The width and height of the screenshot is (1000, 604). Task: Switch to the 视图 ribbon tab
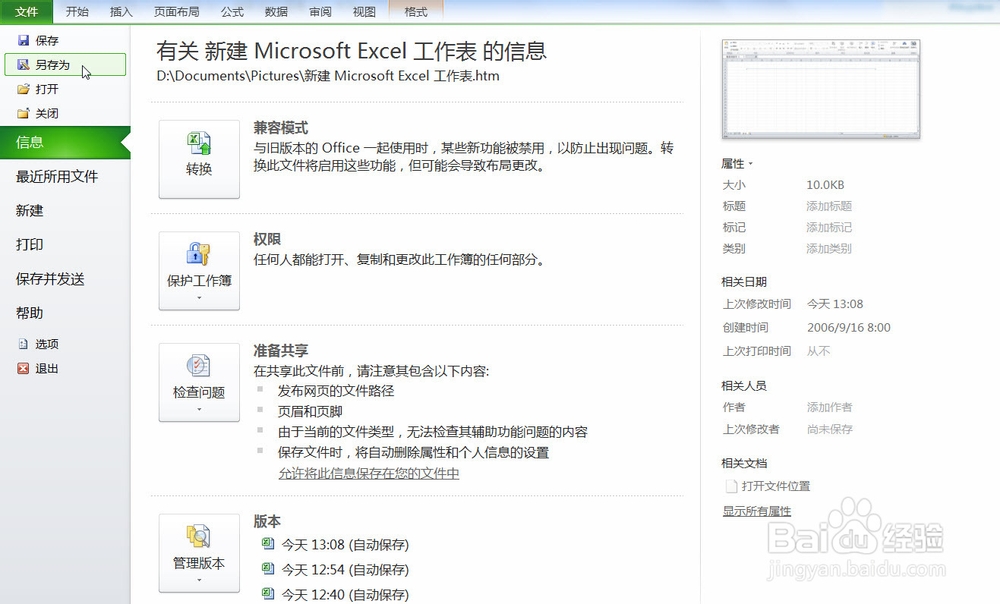tap(364, 11)
